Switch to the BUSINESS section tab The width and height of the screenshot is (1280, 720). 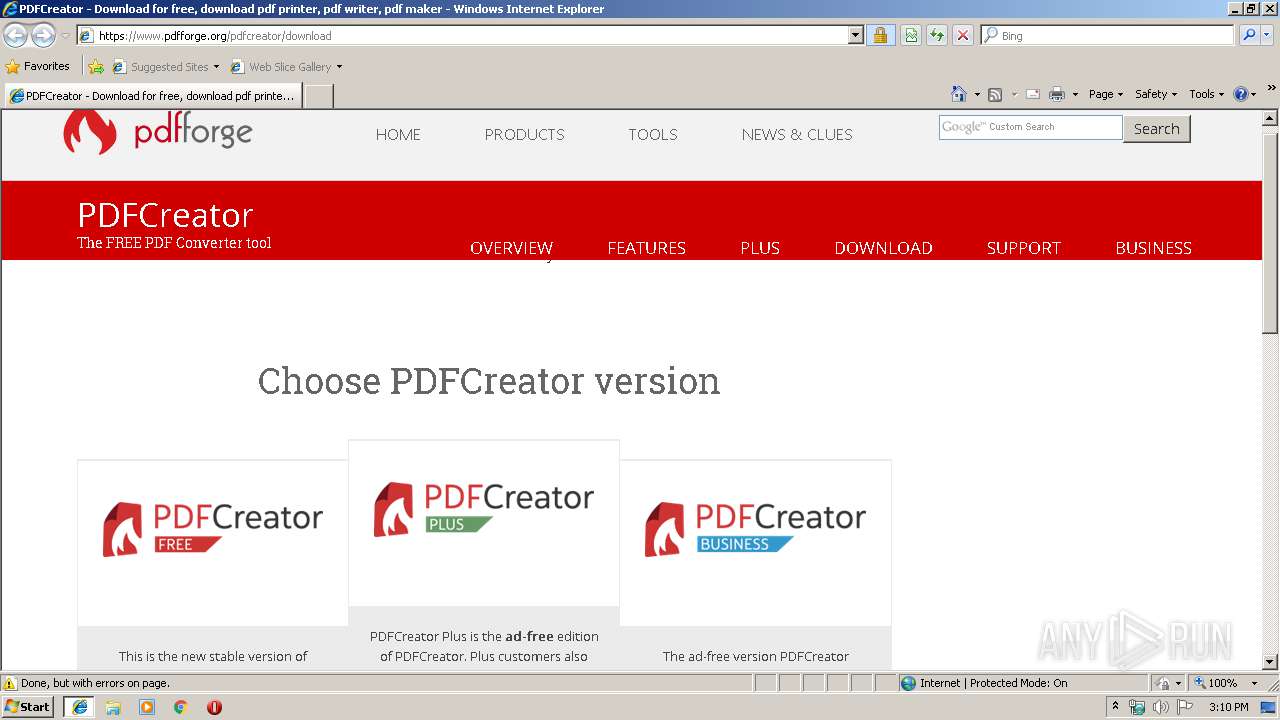1154,248
